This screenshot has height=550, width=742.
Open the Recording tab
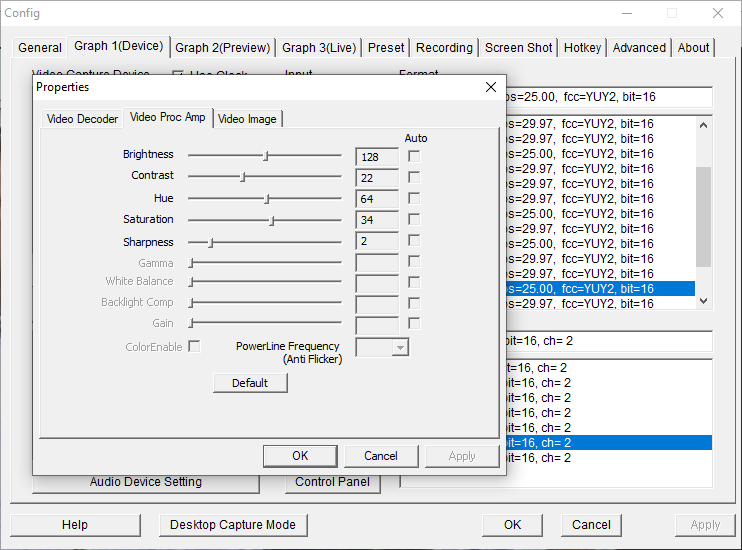[x=444, y=48]
